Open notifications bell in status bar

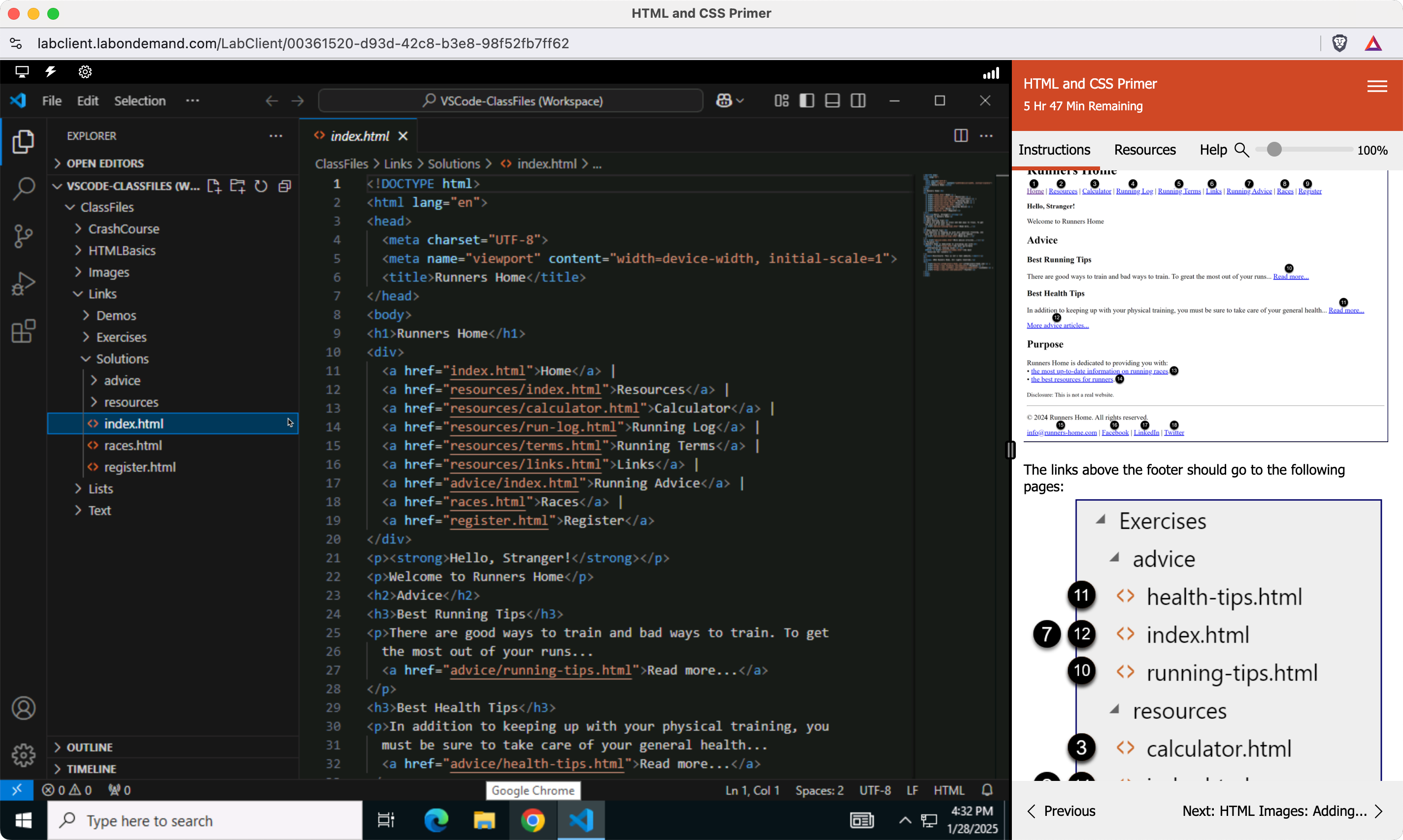tap(987, 790)
